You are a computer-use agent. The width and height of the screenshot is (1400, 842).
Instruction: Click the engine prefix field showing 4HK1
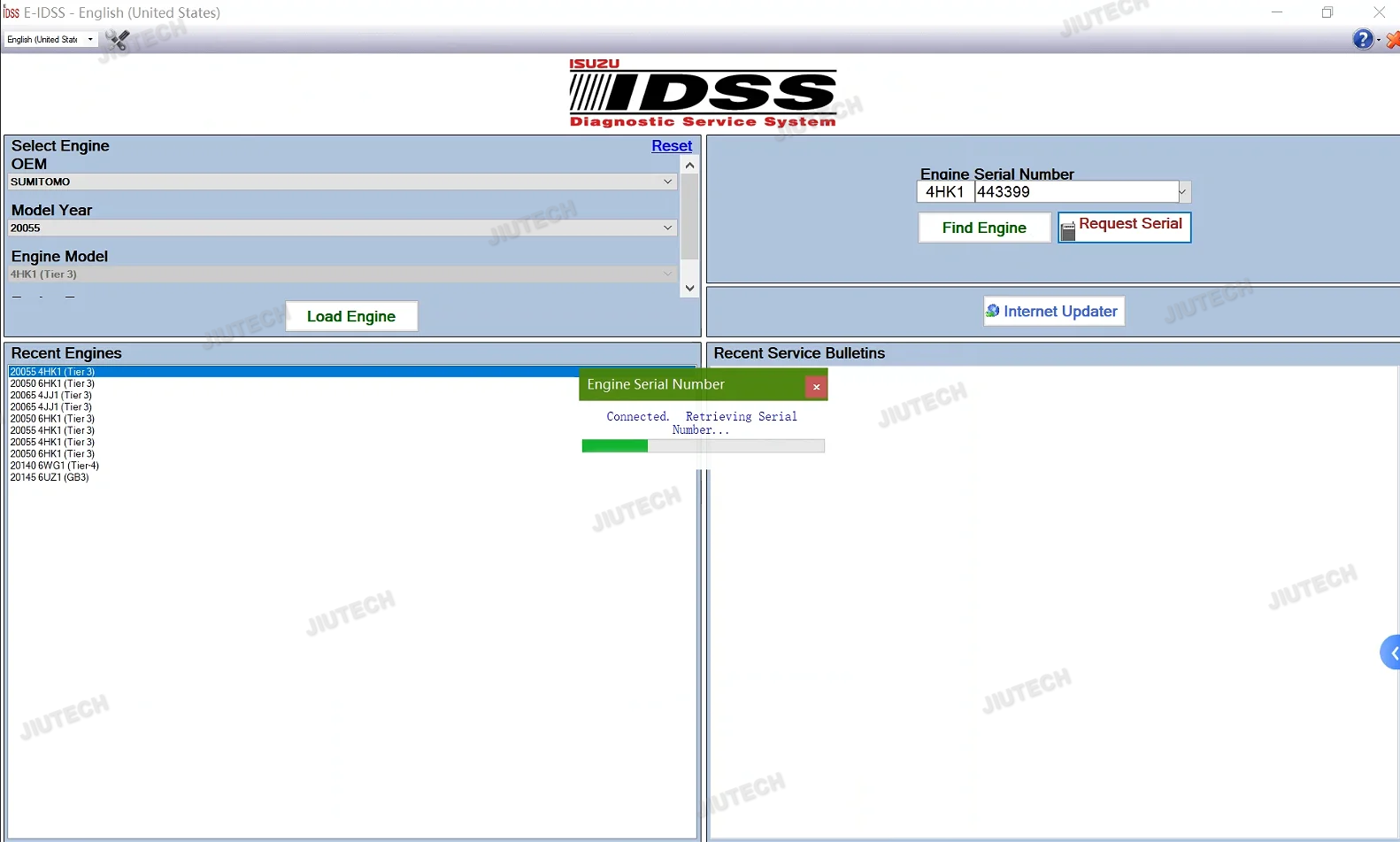point(945,192)
